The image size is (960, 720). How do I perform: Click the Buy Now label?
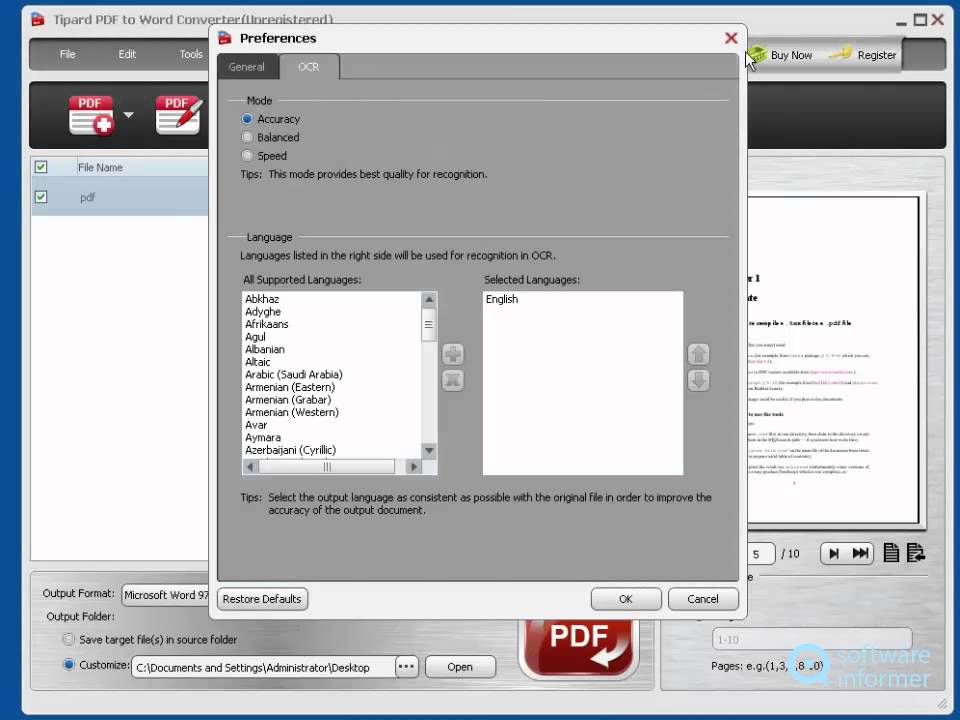[x=791, y=55]
